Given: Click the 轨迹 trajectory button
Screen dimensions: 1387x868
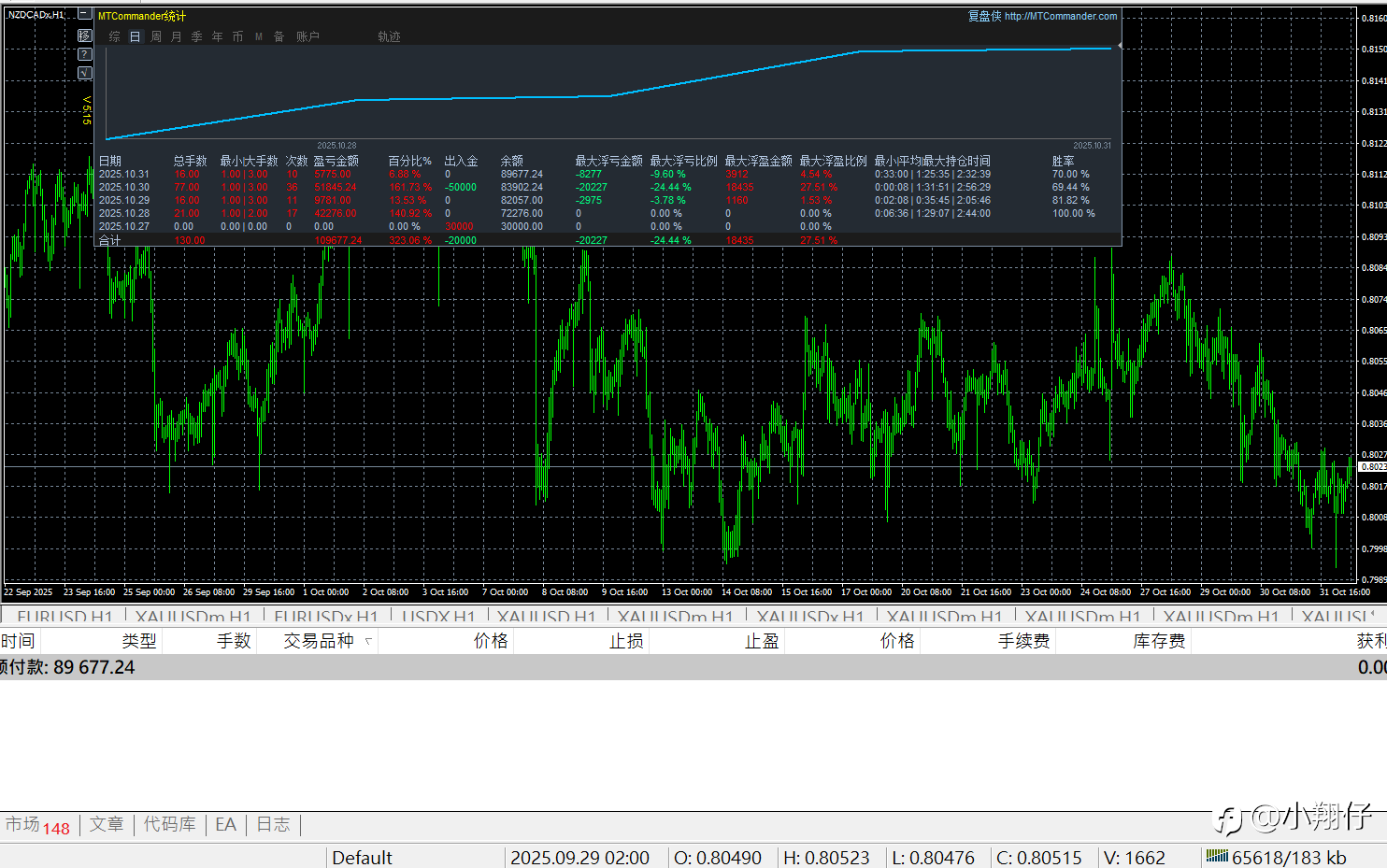Looking at the screenshot, I should tap(389, 36).
